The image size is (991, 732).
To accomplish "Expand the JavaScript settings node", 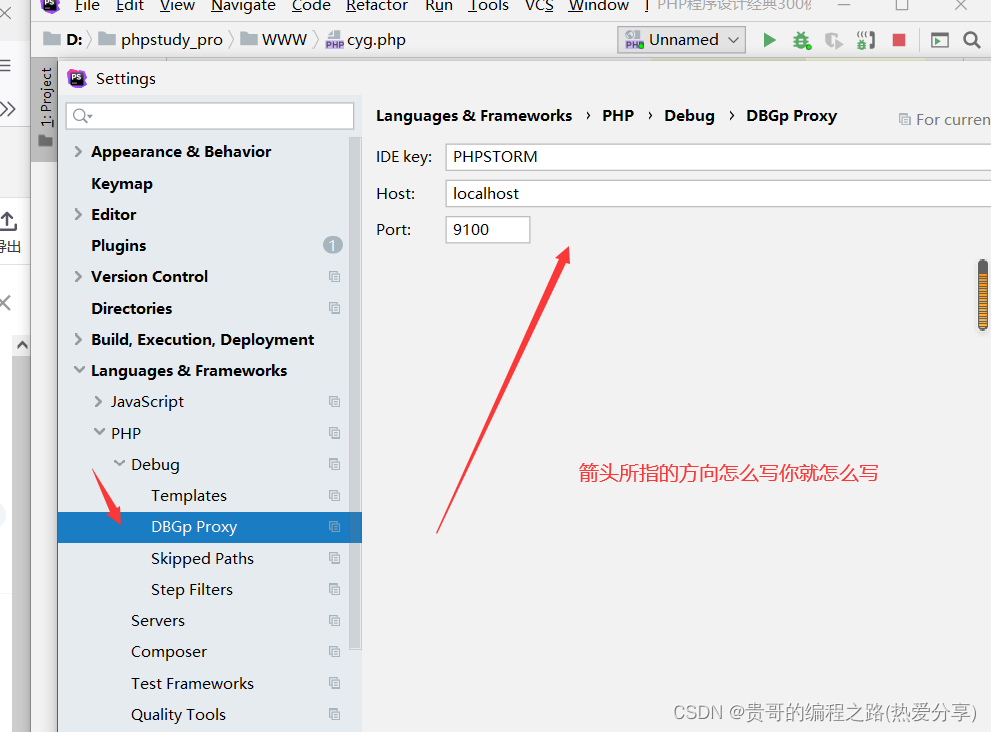I will coord(98,402).
